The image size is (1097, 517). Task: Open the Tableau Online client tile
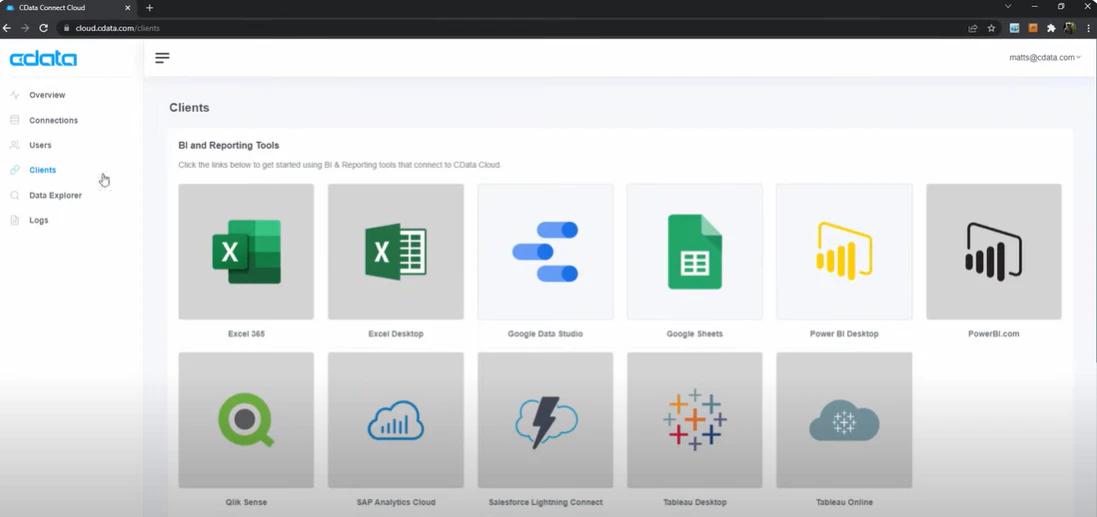click(x=844, y=420)
